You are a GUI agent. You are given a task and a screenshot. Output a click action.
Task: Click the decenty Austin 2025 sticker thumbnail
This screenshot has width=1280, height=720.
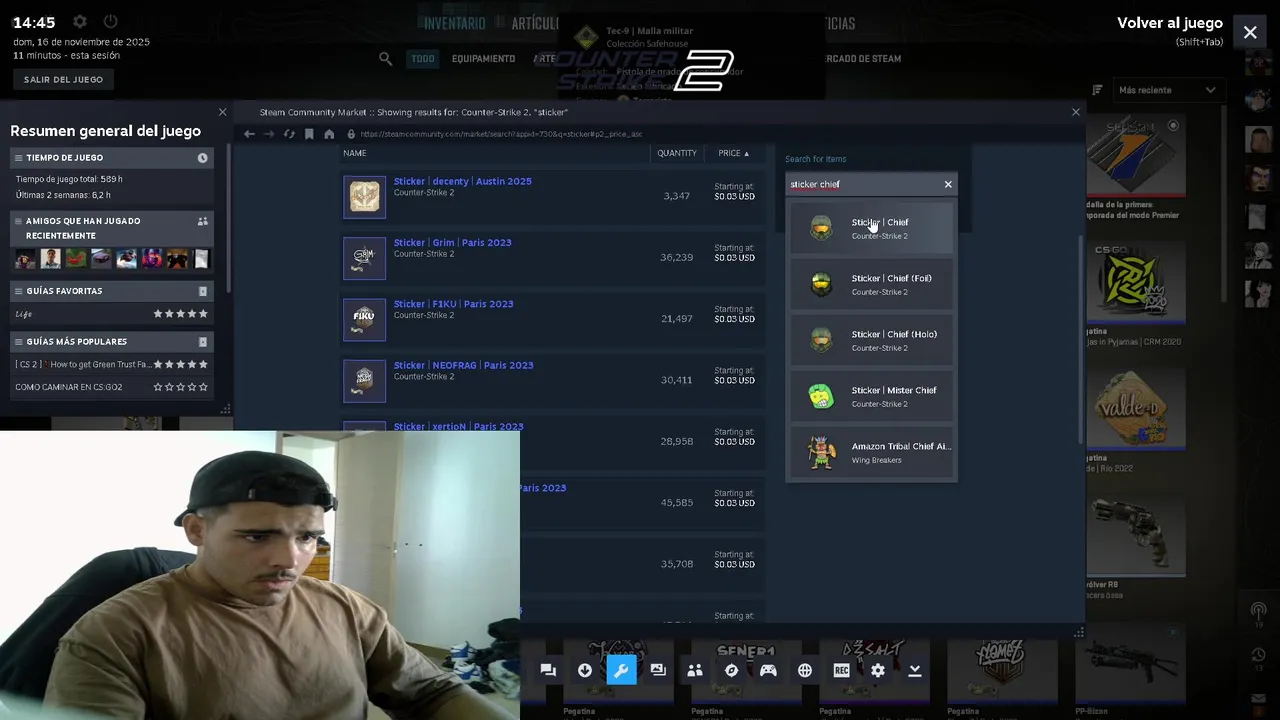[x=364, y=196]
